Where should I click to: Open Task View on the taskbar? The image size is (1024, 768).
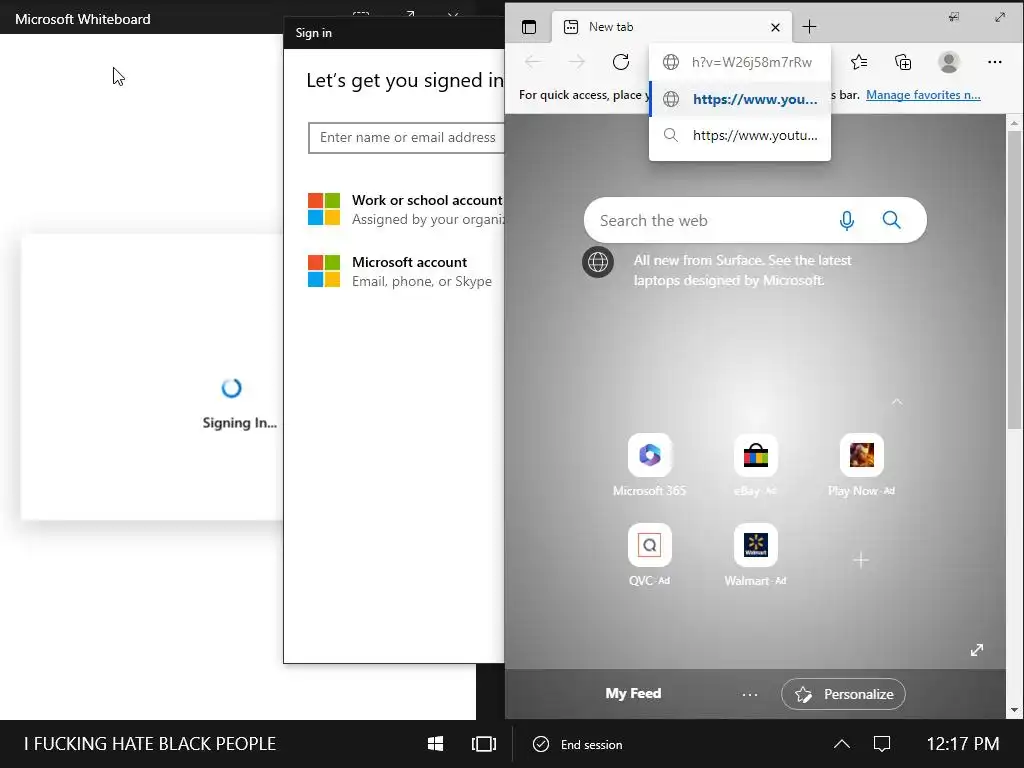tap(484, 744)
